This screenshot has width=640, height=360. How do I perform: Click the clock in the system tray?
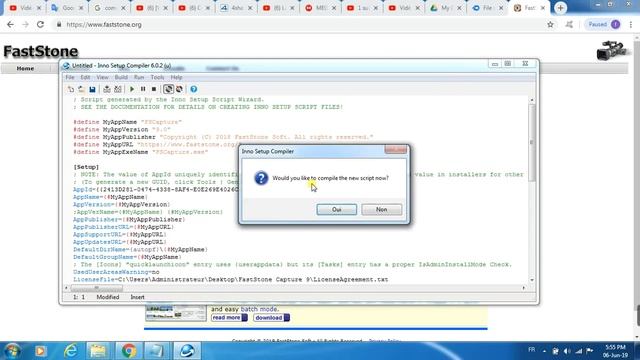pyautogui.click(x=616, y=351)
